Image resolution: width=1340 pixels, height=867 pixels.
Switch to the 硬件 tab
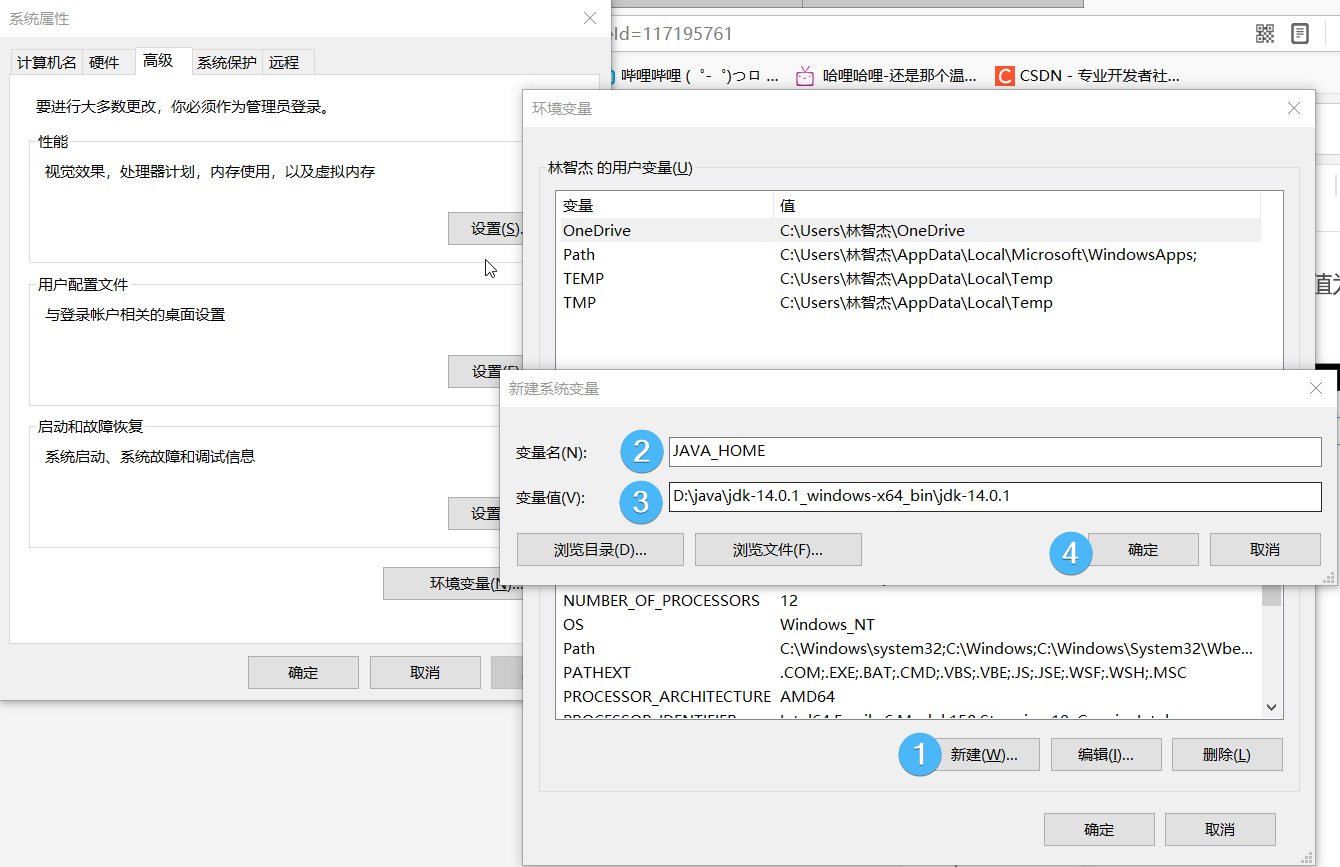tap(104, 62)
